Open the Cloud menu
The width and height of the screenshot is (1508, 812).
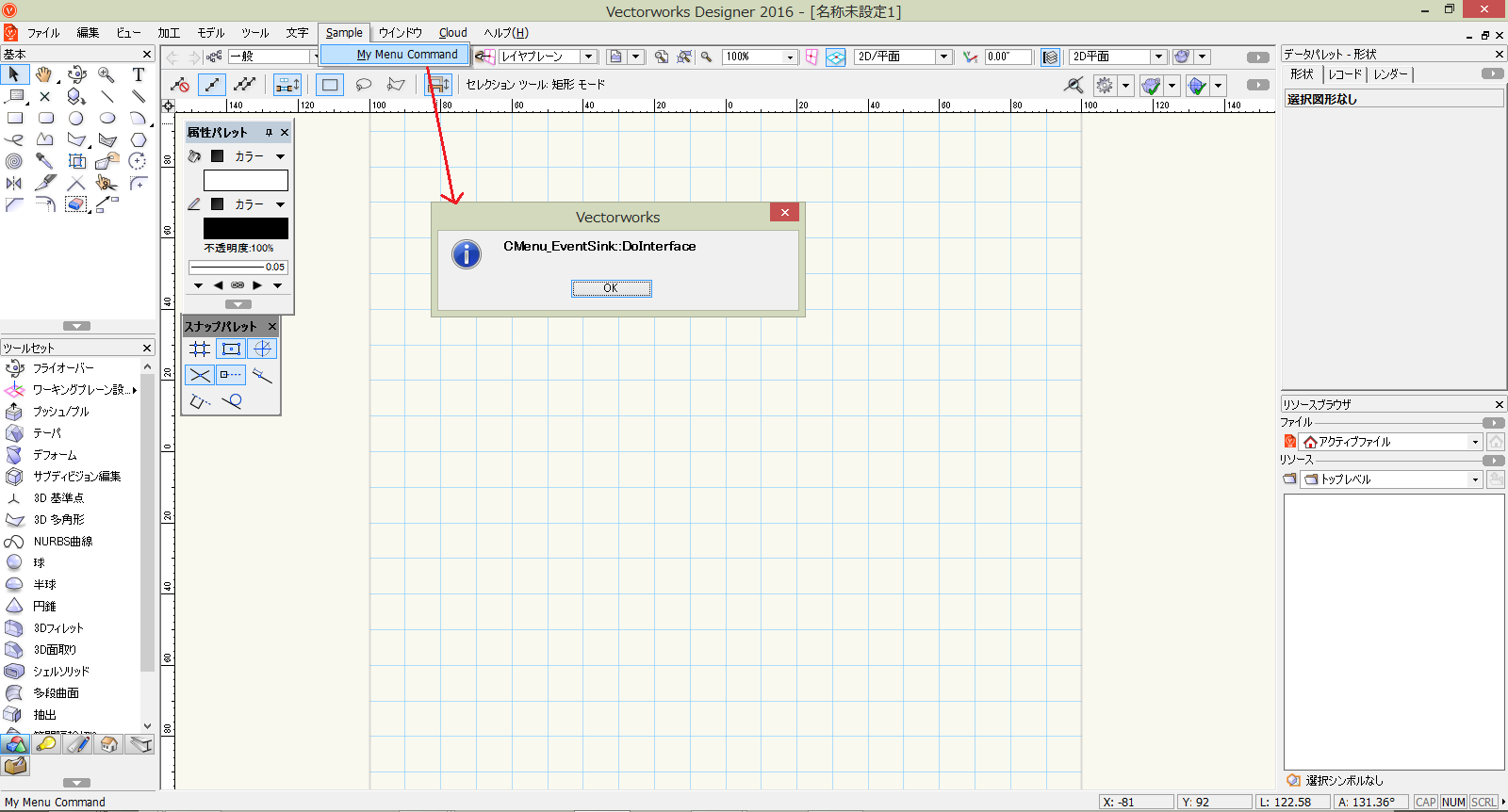pos(452,33)
